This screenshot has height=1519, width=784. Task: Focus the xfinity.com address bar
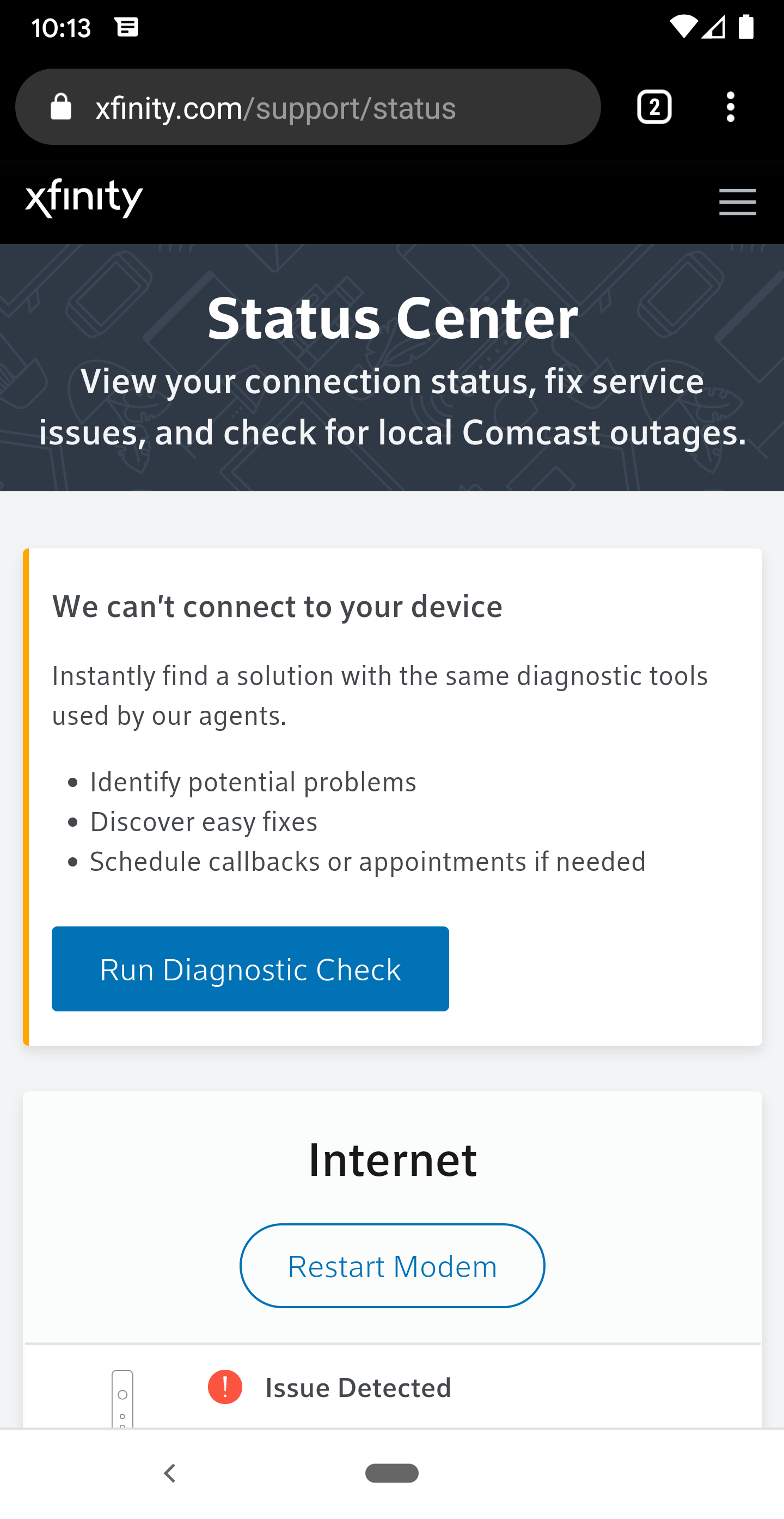(330, 108)
